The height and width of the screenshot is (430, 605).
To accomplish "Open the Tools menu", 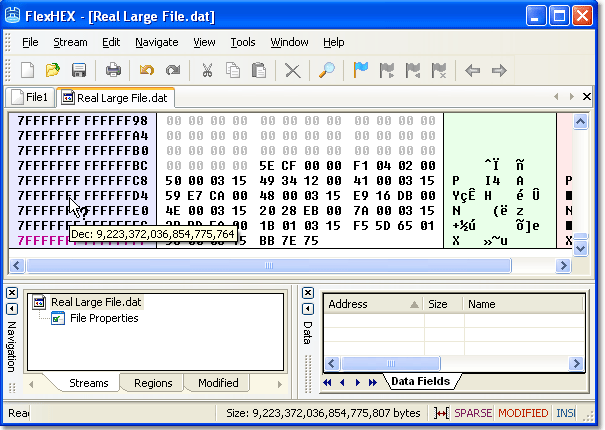I will pyautogui.click(x=243, y=42).
